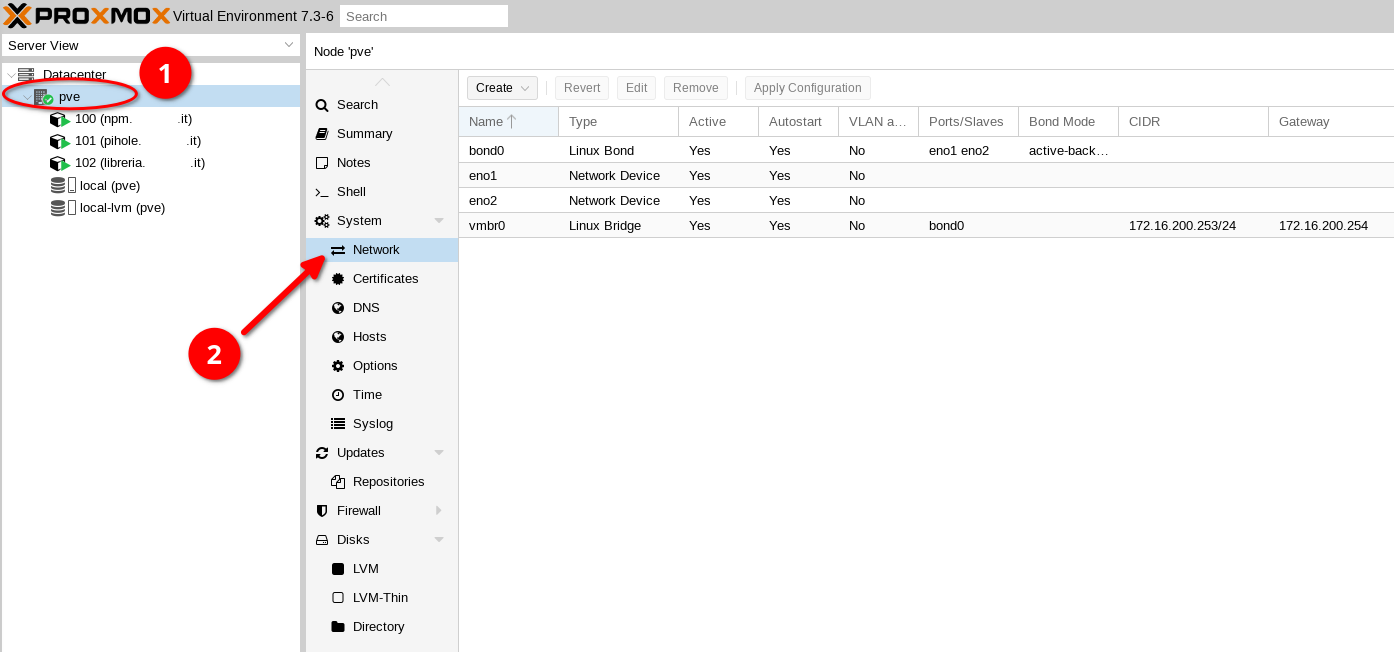Open the Notes menu item
The image size is (1394, 652).
pos(382,163)
